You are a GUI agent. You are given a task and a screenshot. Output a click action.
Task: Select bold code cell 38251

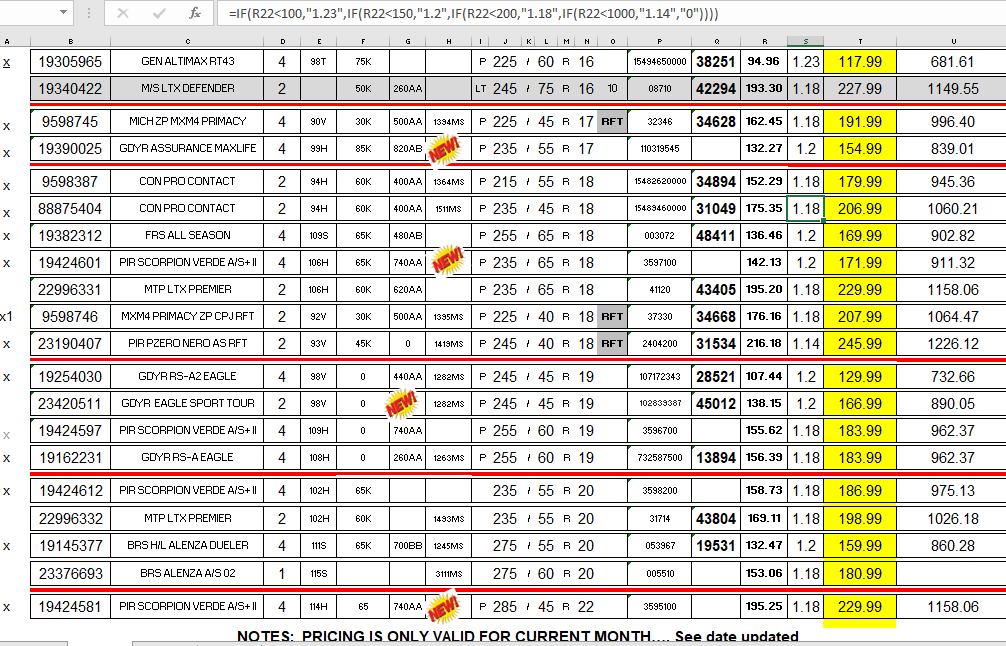point(716,62)
